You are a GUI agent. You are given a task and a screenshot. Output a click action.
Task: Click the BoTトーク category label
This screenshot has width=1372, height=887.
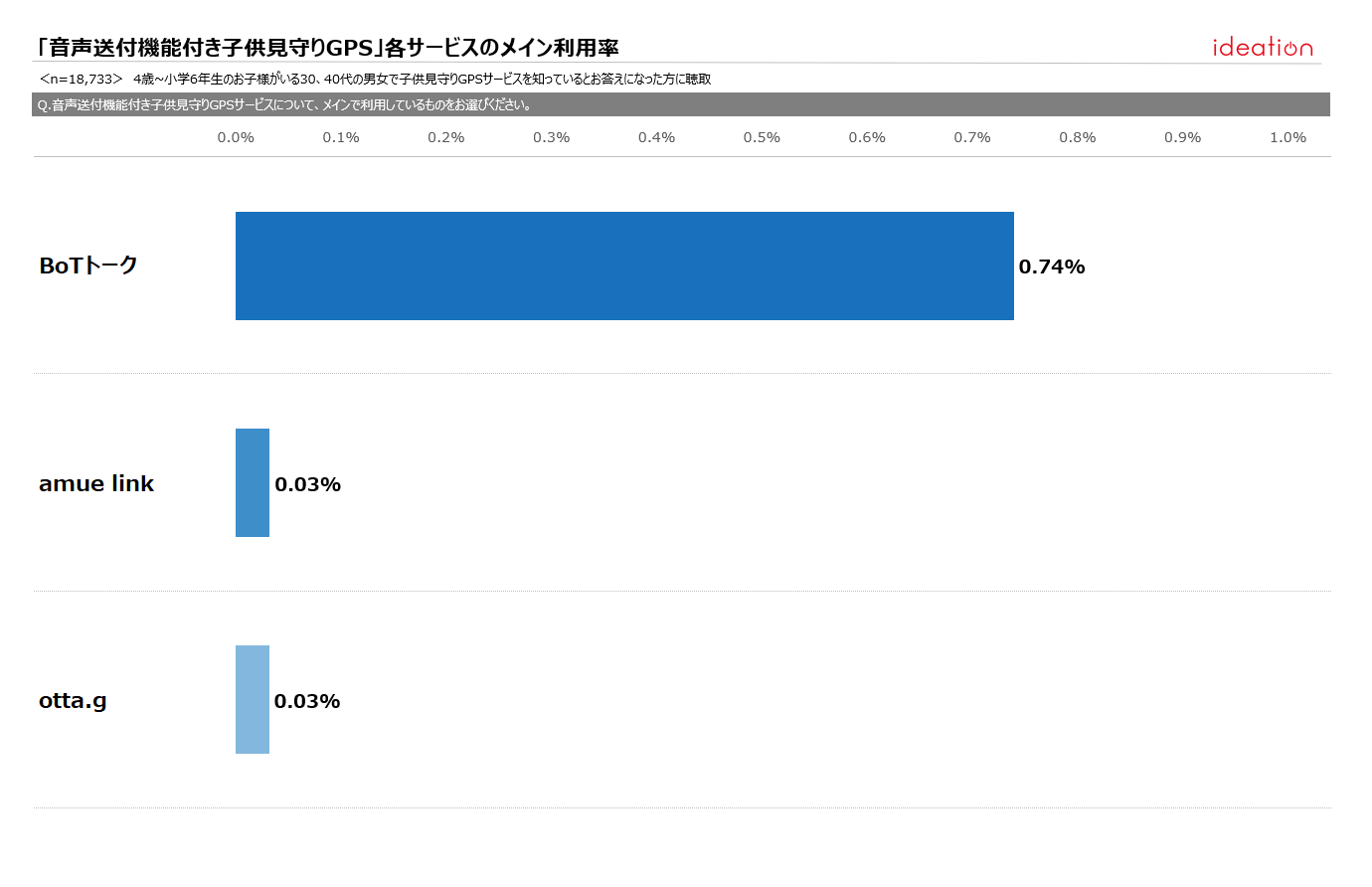(88, 266)
